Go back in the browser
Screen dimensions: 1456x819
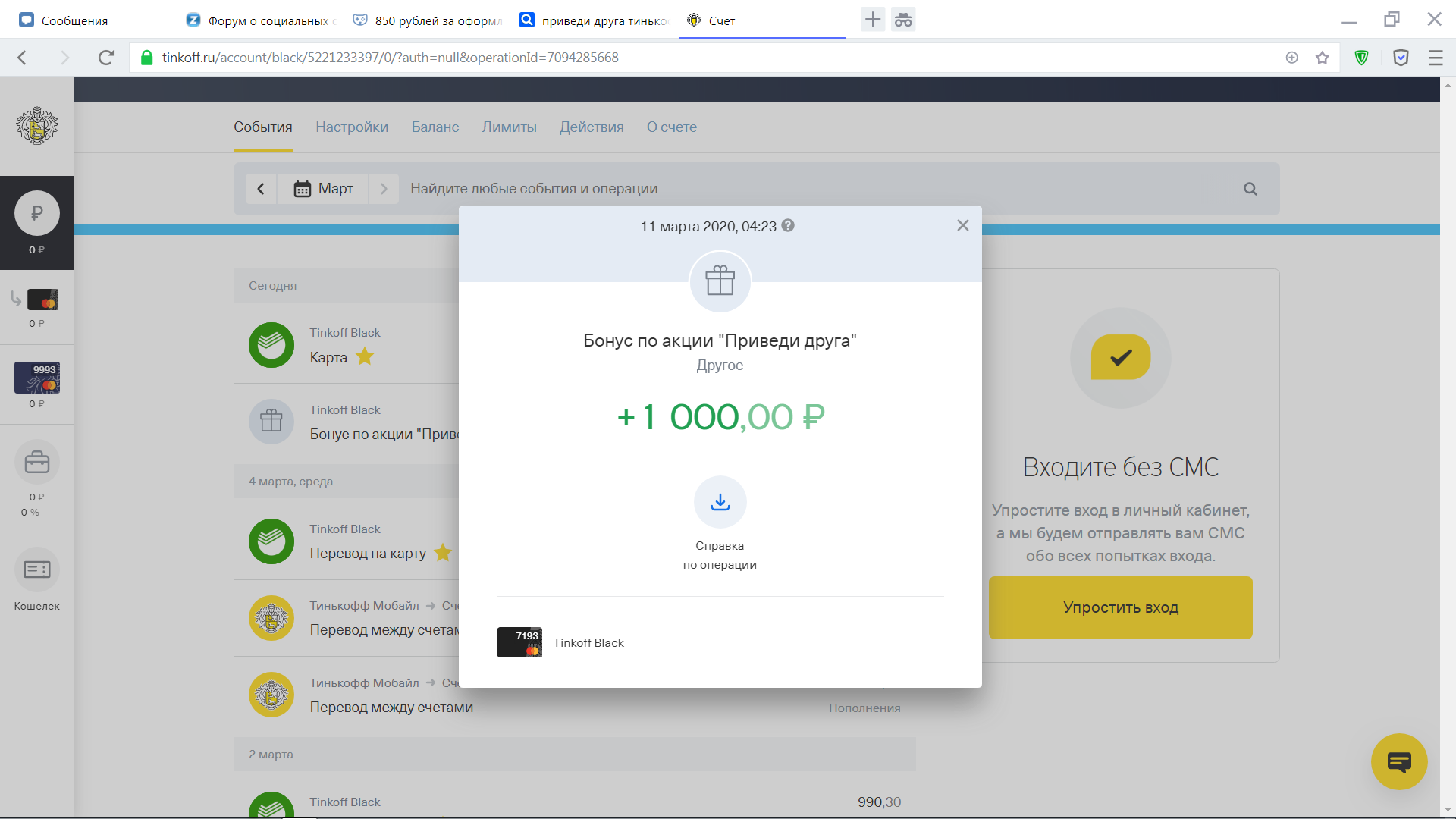click(22, 58)
